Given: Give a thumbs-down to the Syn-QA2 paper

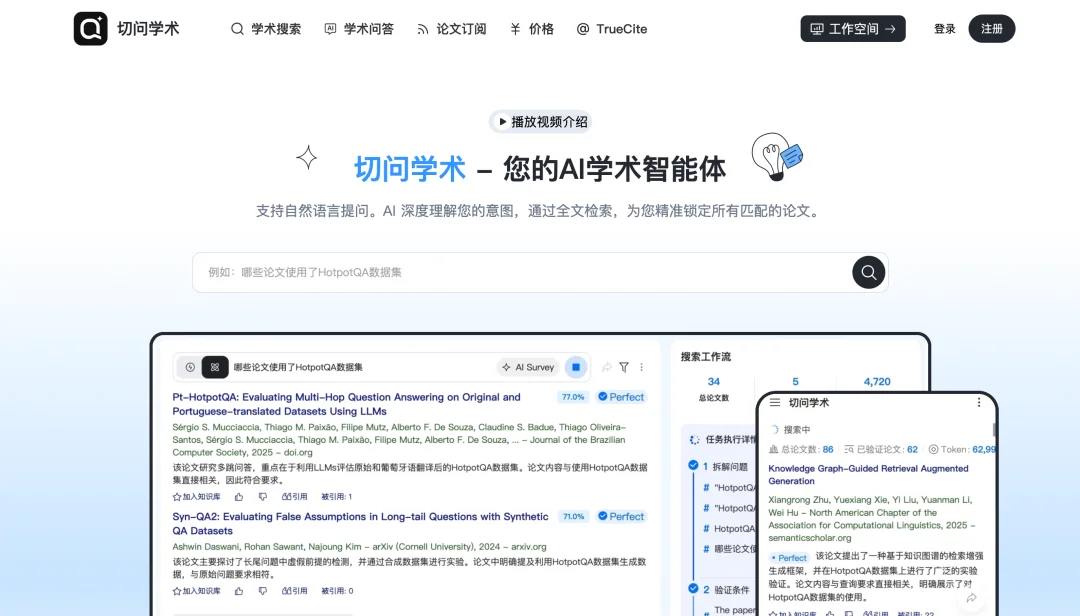Looking at the screenshot, I should [x=263, y=590].
